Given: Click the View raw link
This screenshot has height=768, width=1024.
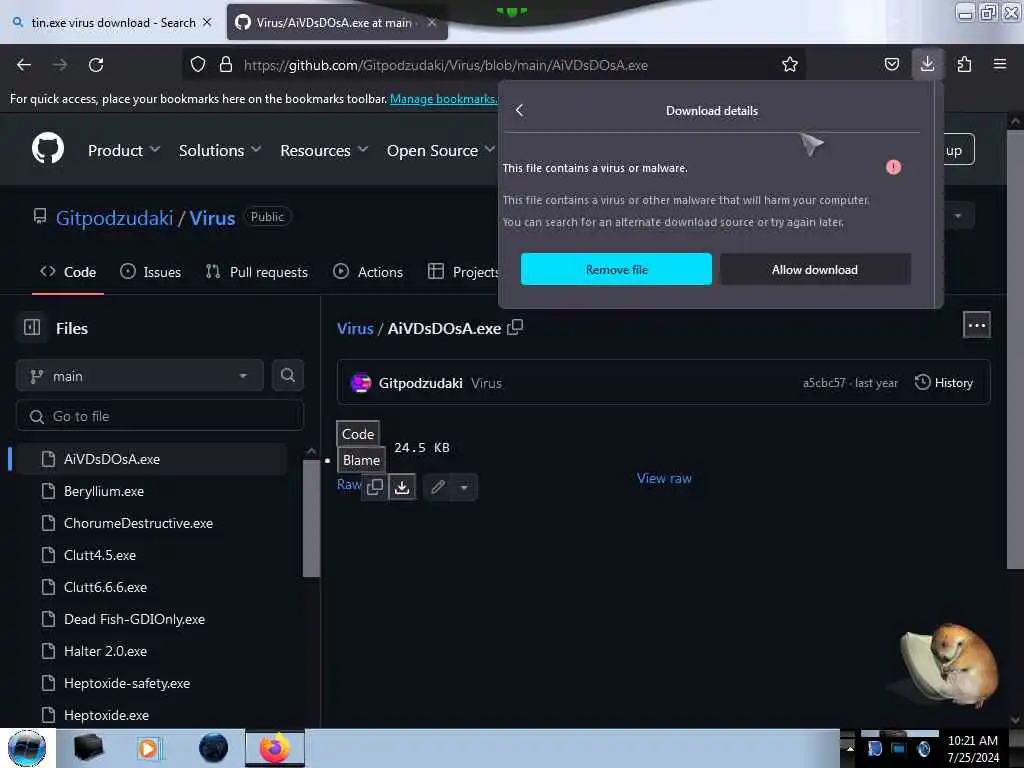Looking at the screenshot, I should (664, 478).
